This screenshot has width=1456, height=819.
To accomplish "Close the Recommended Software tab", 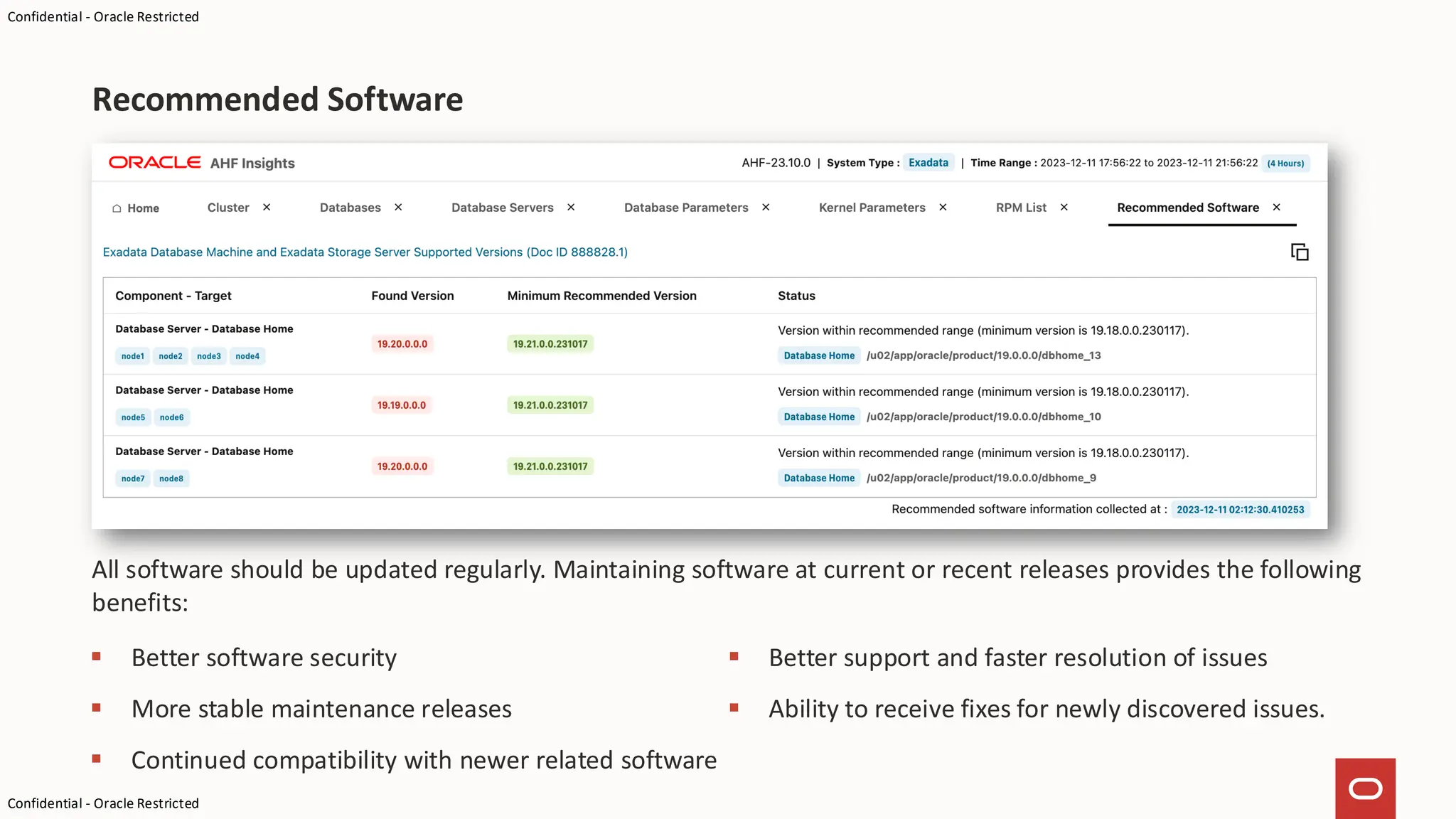I will (x=1277, y=207).
